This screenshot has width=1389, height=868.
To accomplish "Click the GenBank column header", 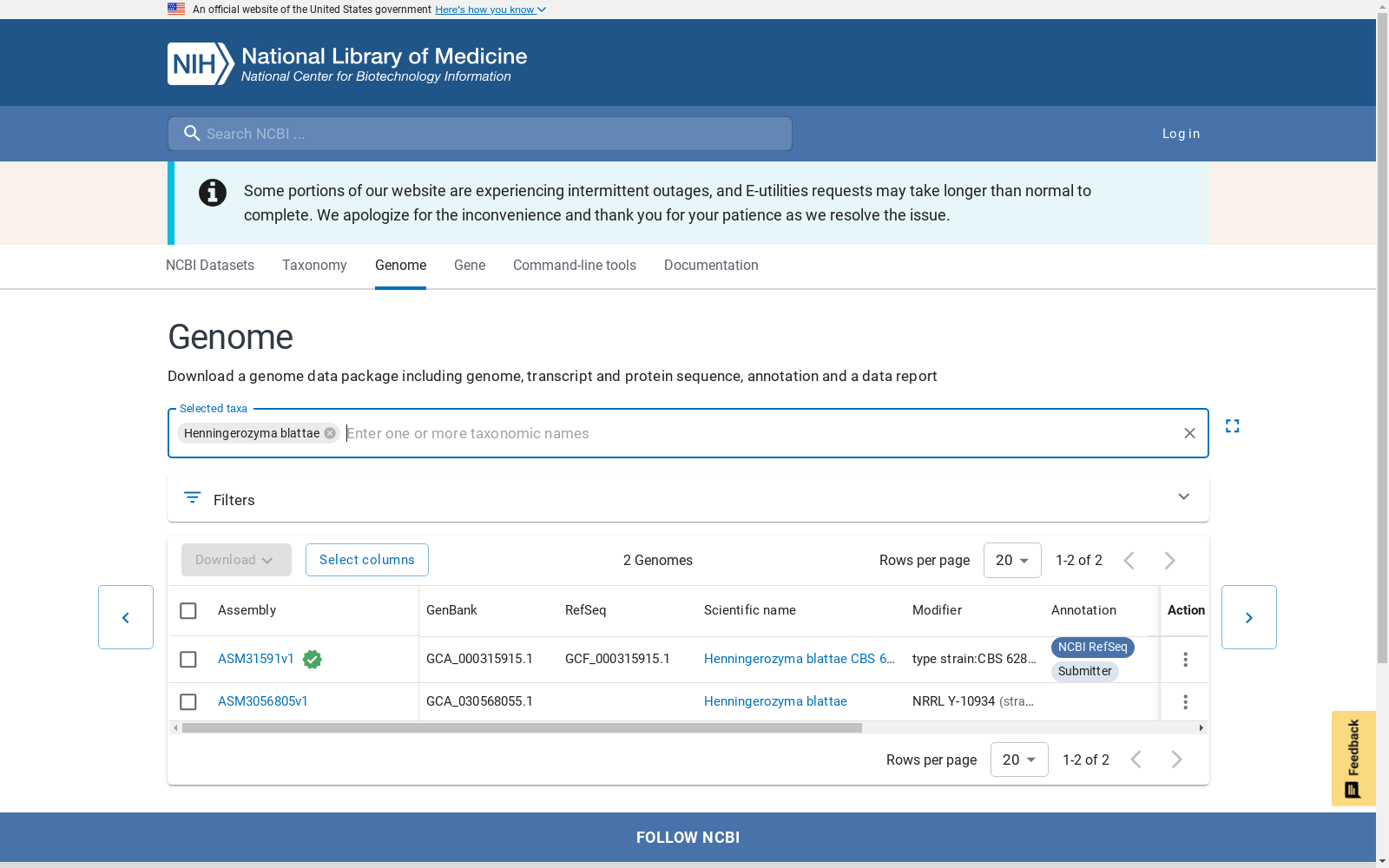I will pos(451,610).
